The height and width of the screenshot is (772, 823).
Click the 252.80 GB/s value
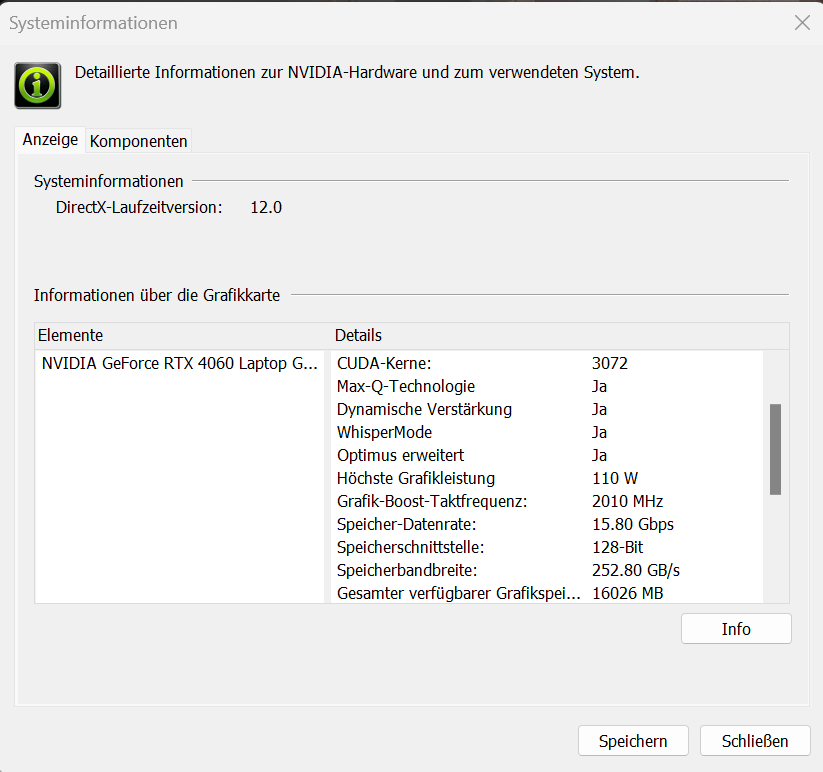coord(636,570)
